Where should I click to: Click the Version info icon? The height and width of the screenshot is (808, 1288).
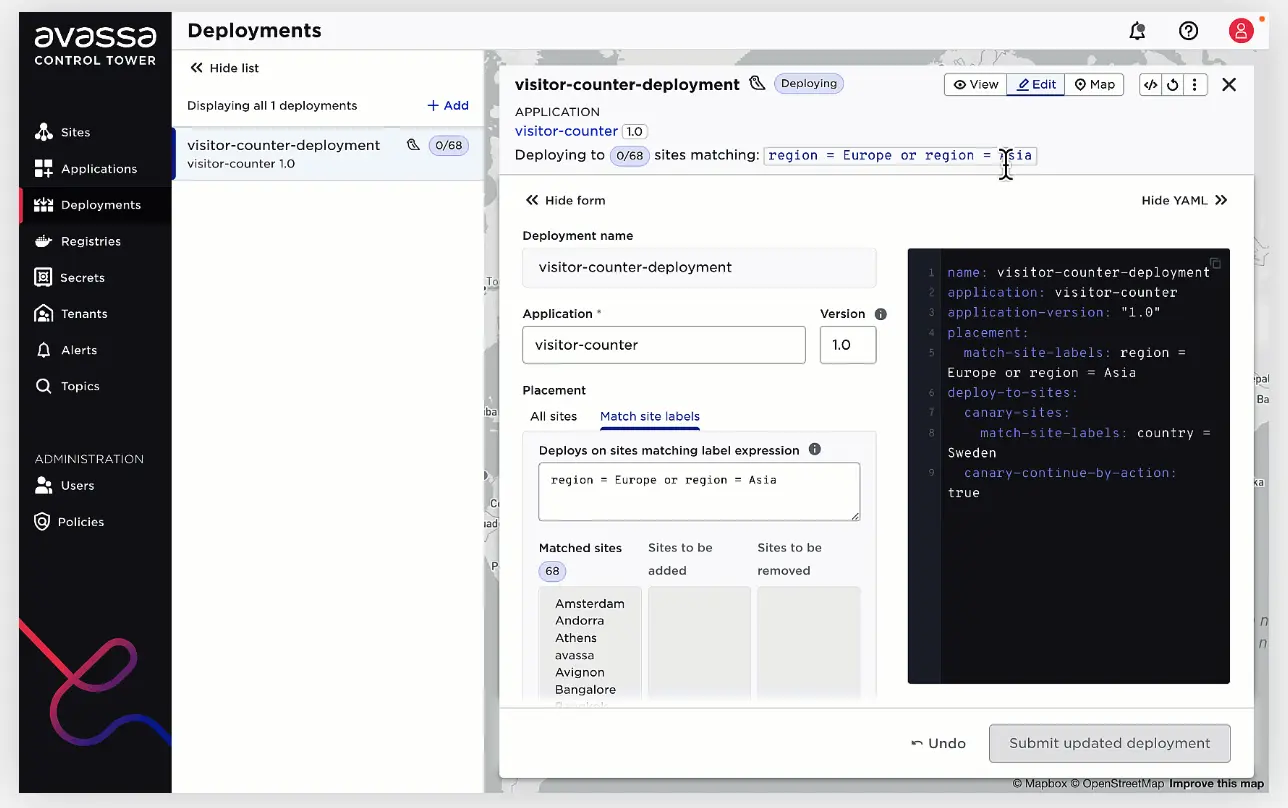pos(881,314)
